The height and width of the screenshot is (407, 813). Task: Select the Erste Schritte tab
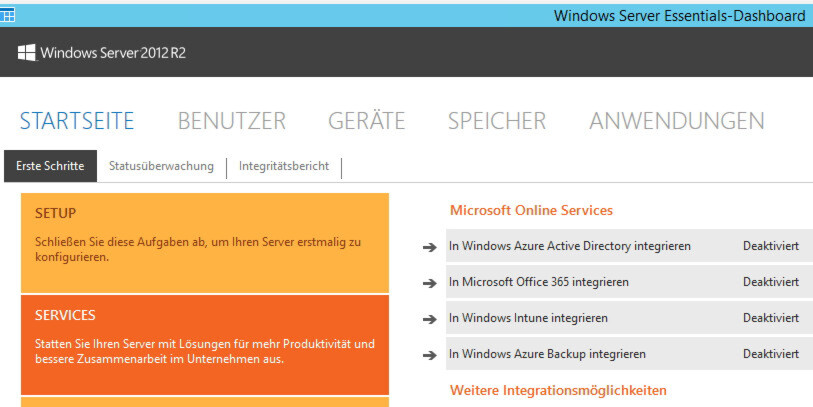click(x=50, y=166)
